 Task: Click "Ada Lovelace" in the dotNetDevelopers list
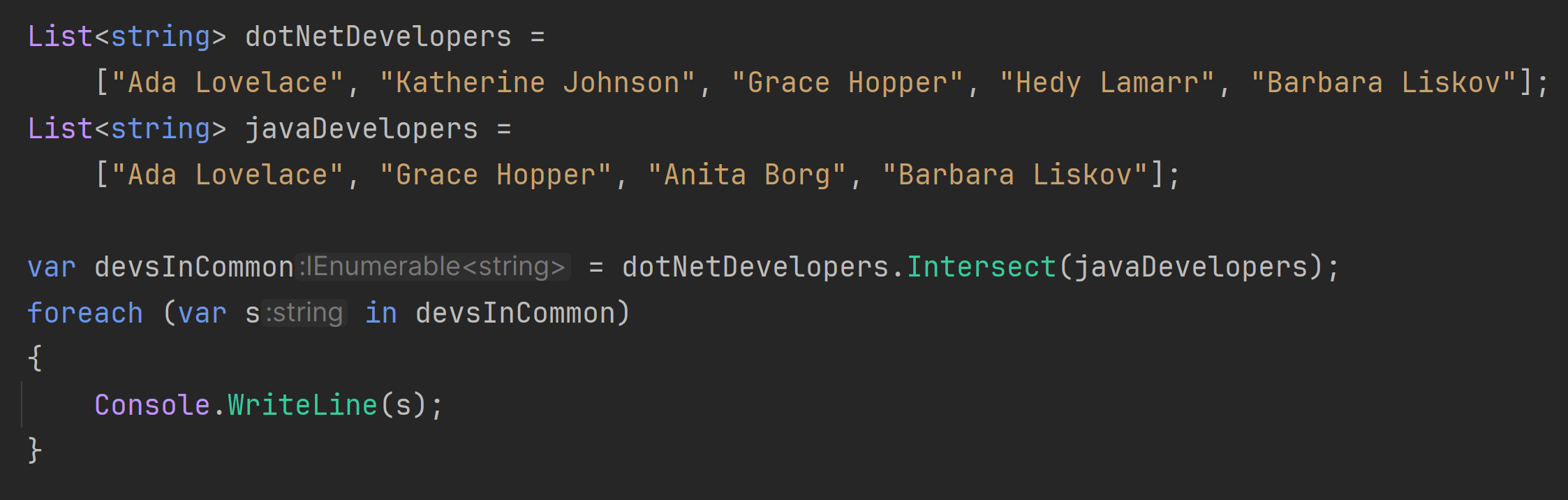pos(227,83)
